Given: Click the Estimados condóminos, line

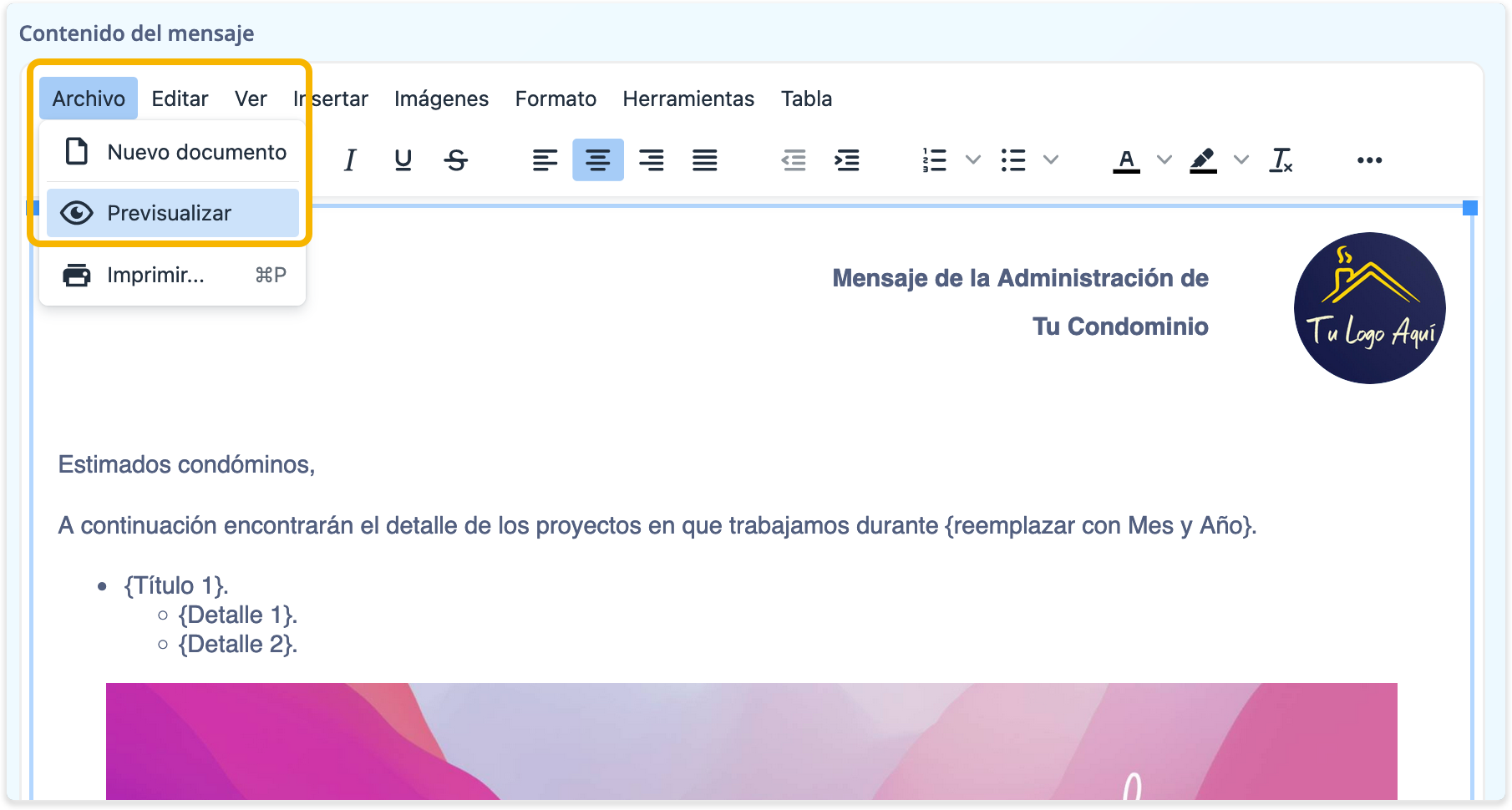Looking at the screenshot, I should [x=186, y=464].
